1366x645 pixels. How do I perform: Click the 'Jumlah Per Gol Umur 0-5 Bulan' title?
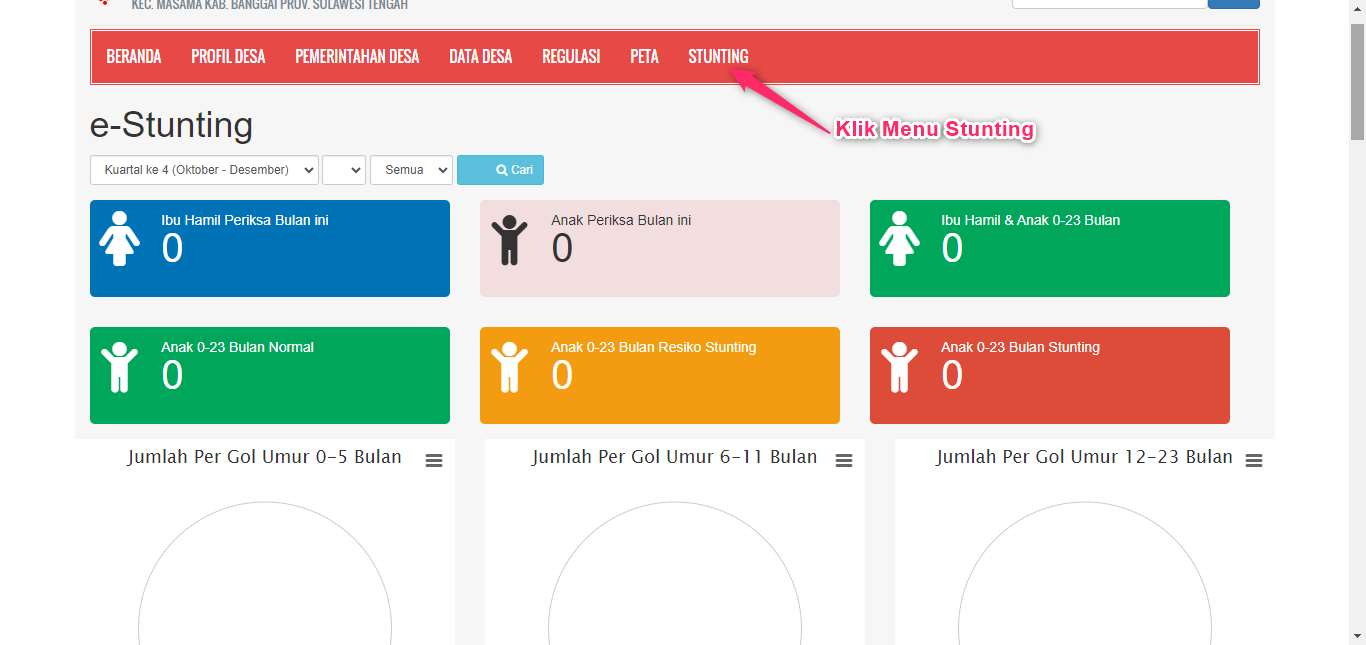point(265,457)
